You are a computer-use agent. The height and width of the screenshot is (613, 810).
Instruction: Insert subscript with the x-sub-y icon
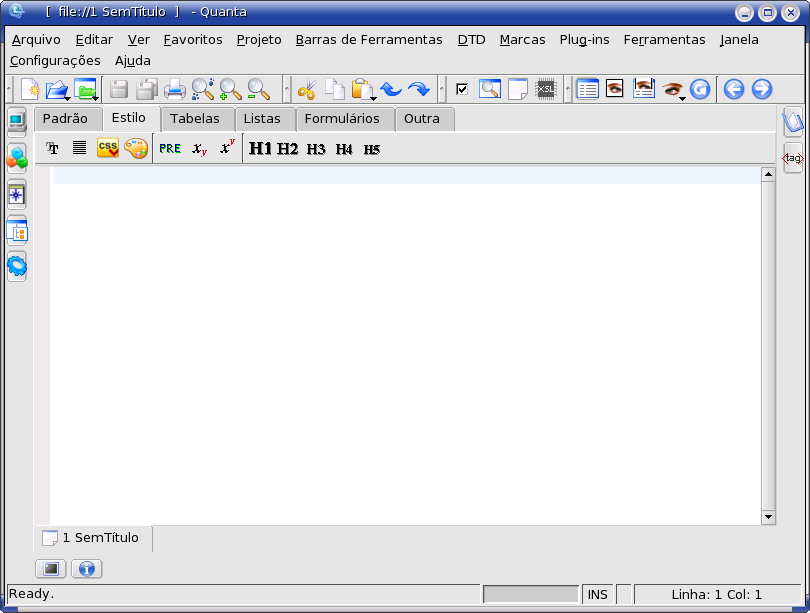click(x=199, y=149)
